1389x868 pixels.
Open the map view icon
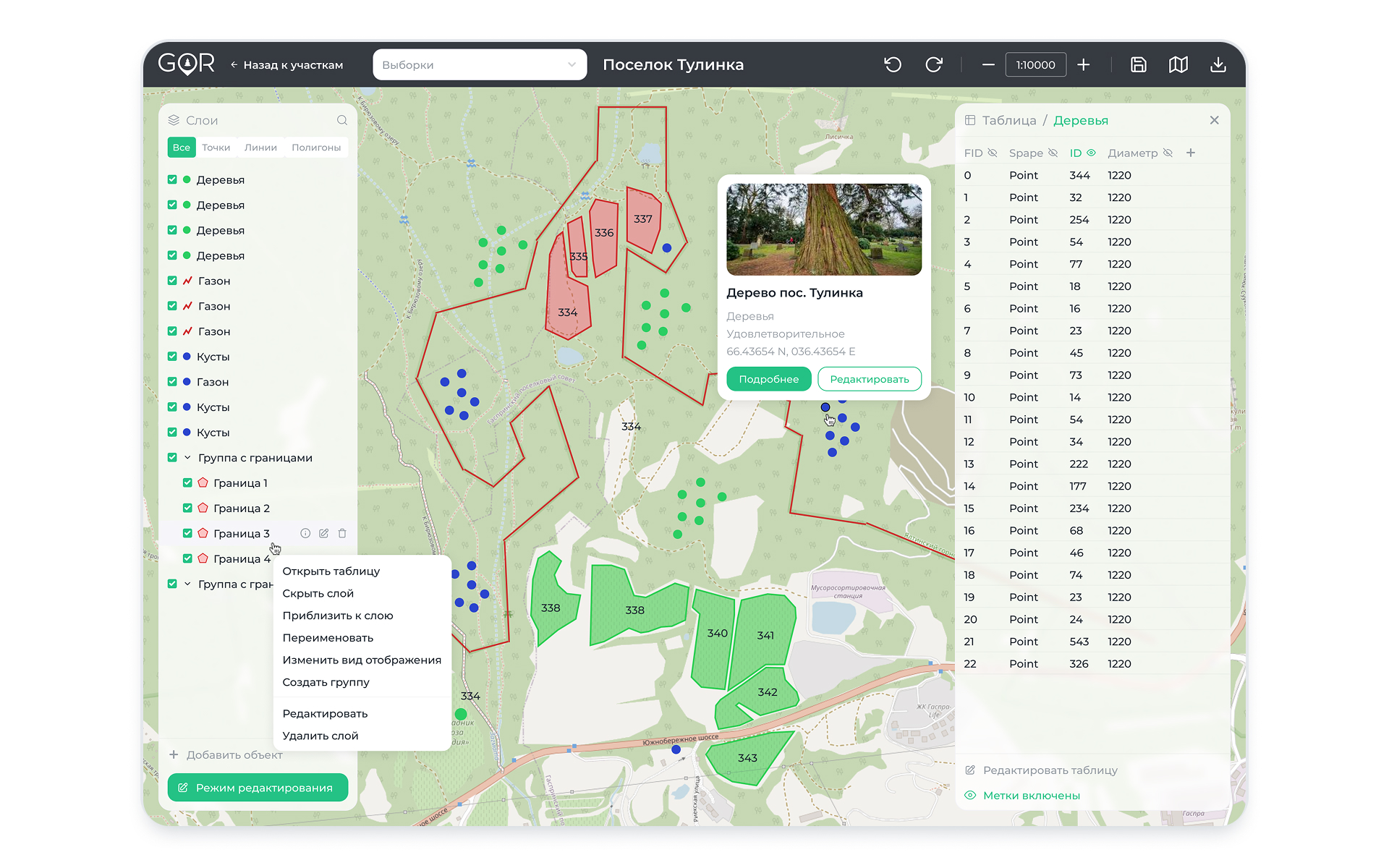pyautogui.click(x=1178, y=64)
